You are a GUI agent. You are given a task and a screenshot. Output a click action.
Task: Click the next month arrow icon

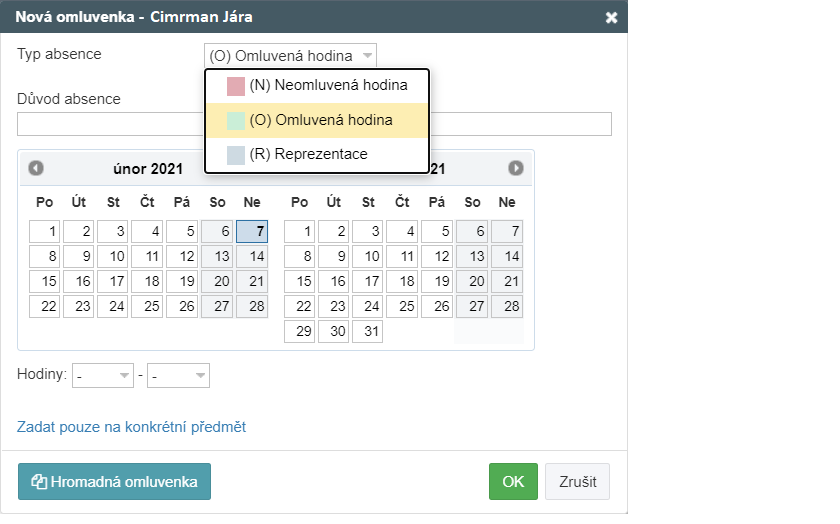coord(516,168)
